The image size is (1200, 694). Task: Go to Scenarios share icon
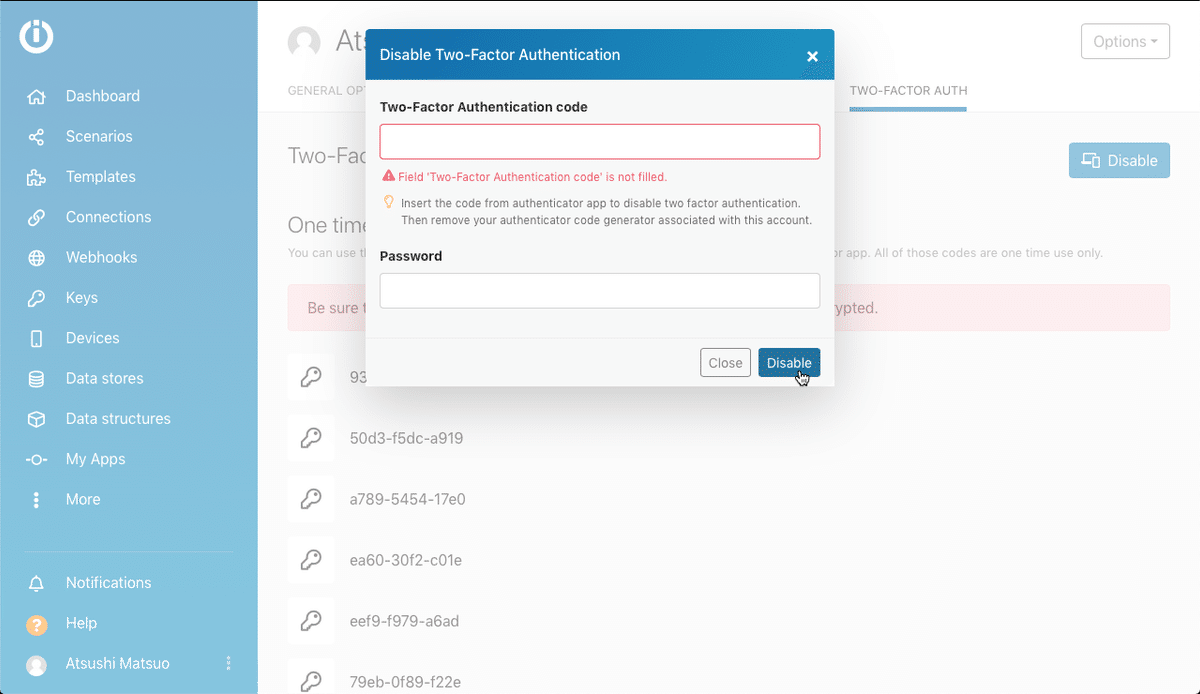click(37, 137)
